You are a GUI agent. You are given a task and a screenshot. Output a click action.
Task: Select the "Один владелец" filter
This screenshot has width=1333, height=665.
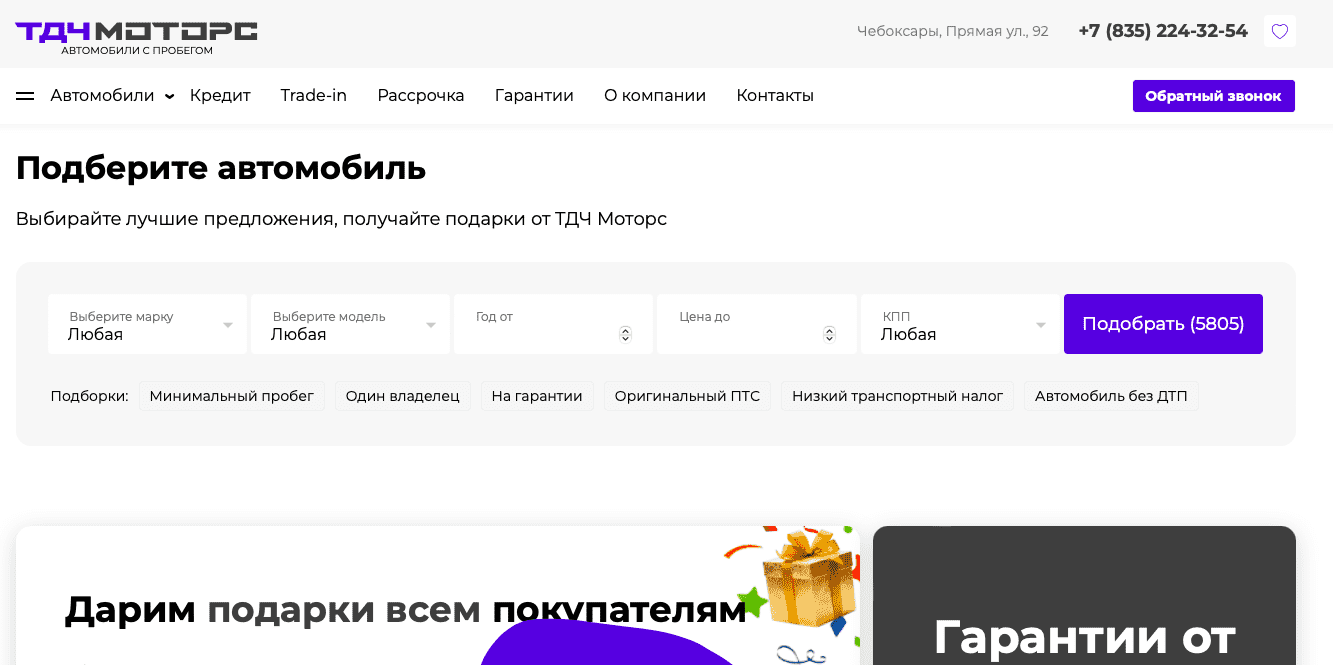402,396
